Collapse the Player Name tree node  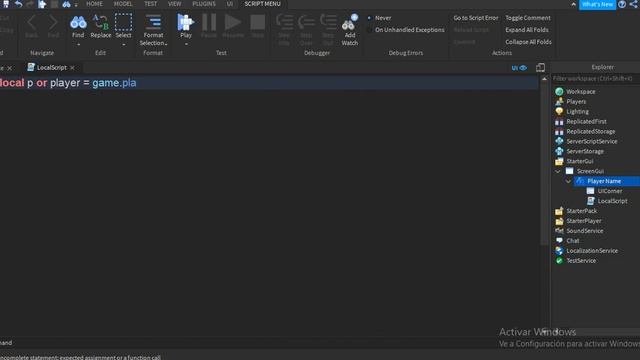568,181
